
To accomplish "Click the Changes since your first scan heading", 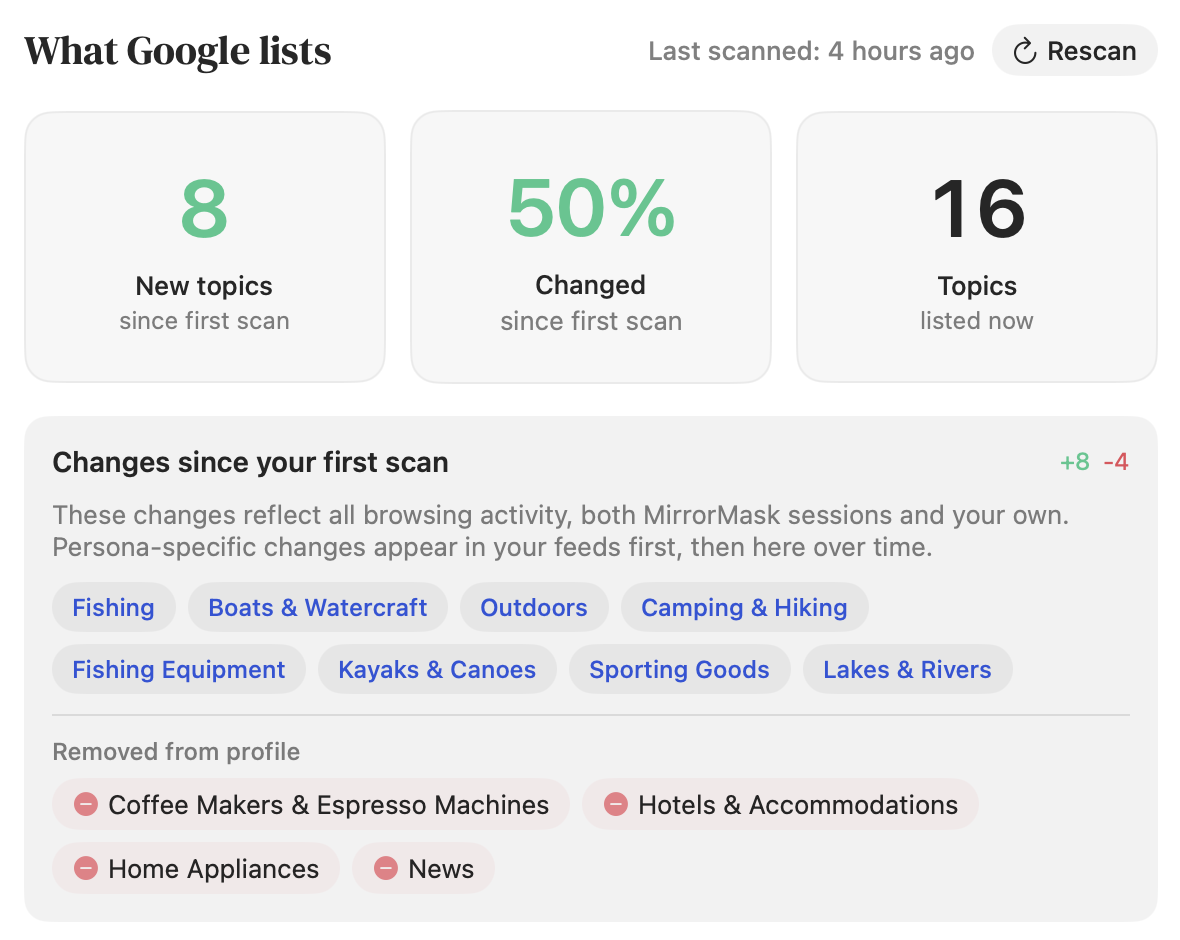I will pos(251,462).
